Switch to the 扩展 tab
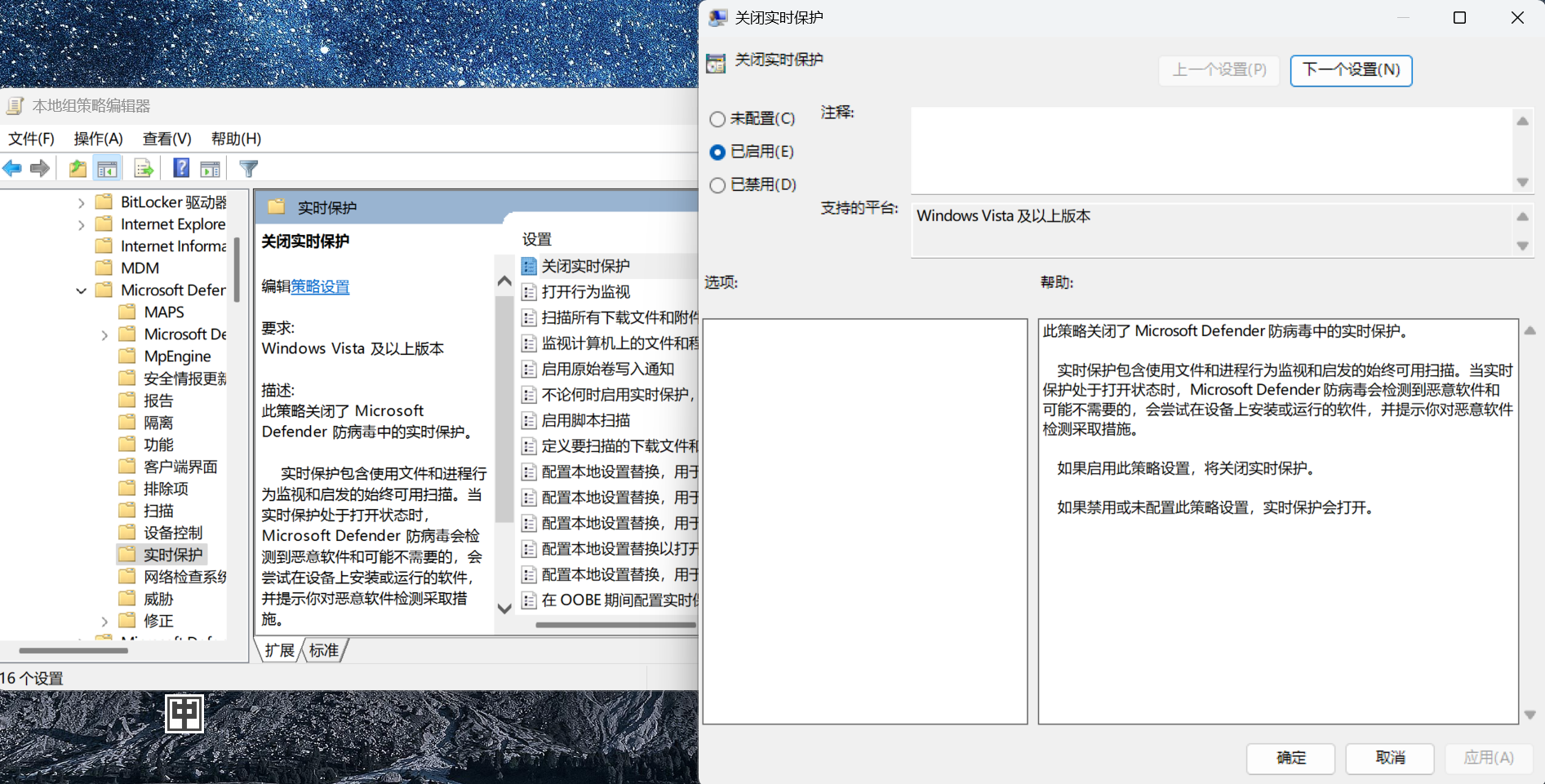The image size is (1545, 784). 279,650
